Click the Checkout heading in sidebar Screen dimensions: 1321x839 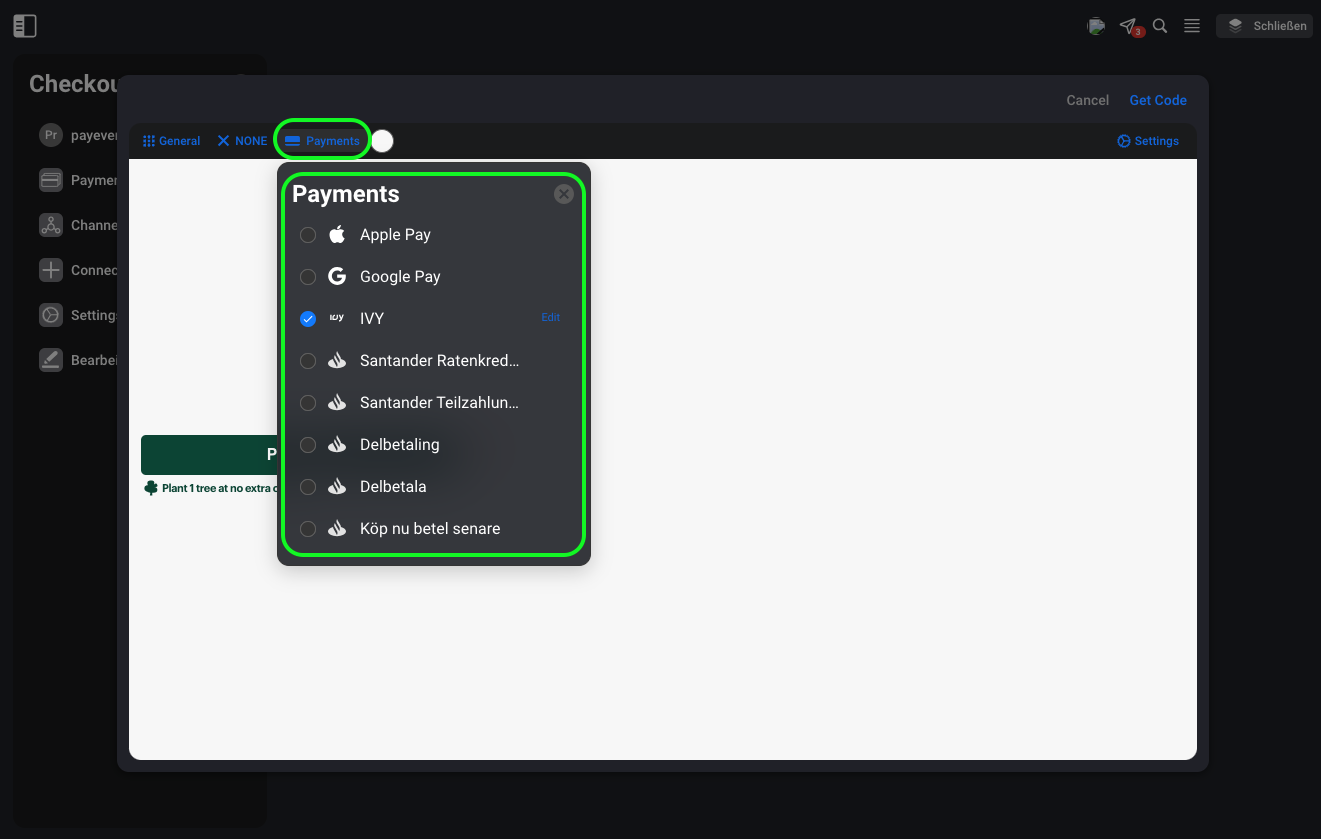(x=75, y=84)
